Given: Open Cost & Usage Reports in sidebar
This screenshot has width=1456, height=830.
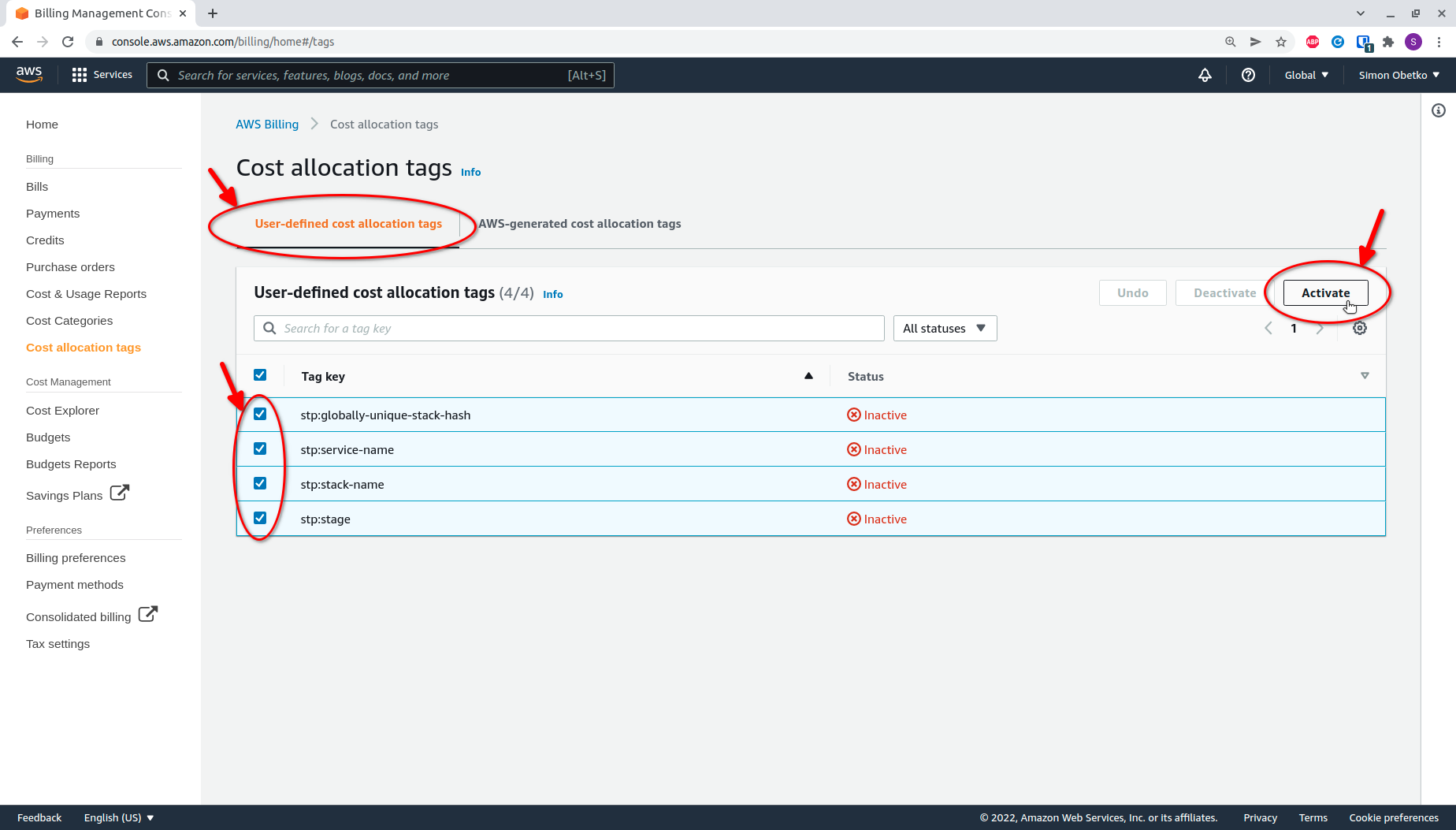Looking at the screenshot, I should [86, 294].
